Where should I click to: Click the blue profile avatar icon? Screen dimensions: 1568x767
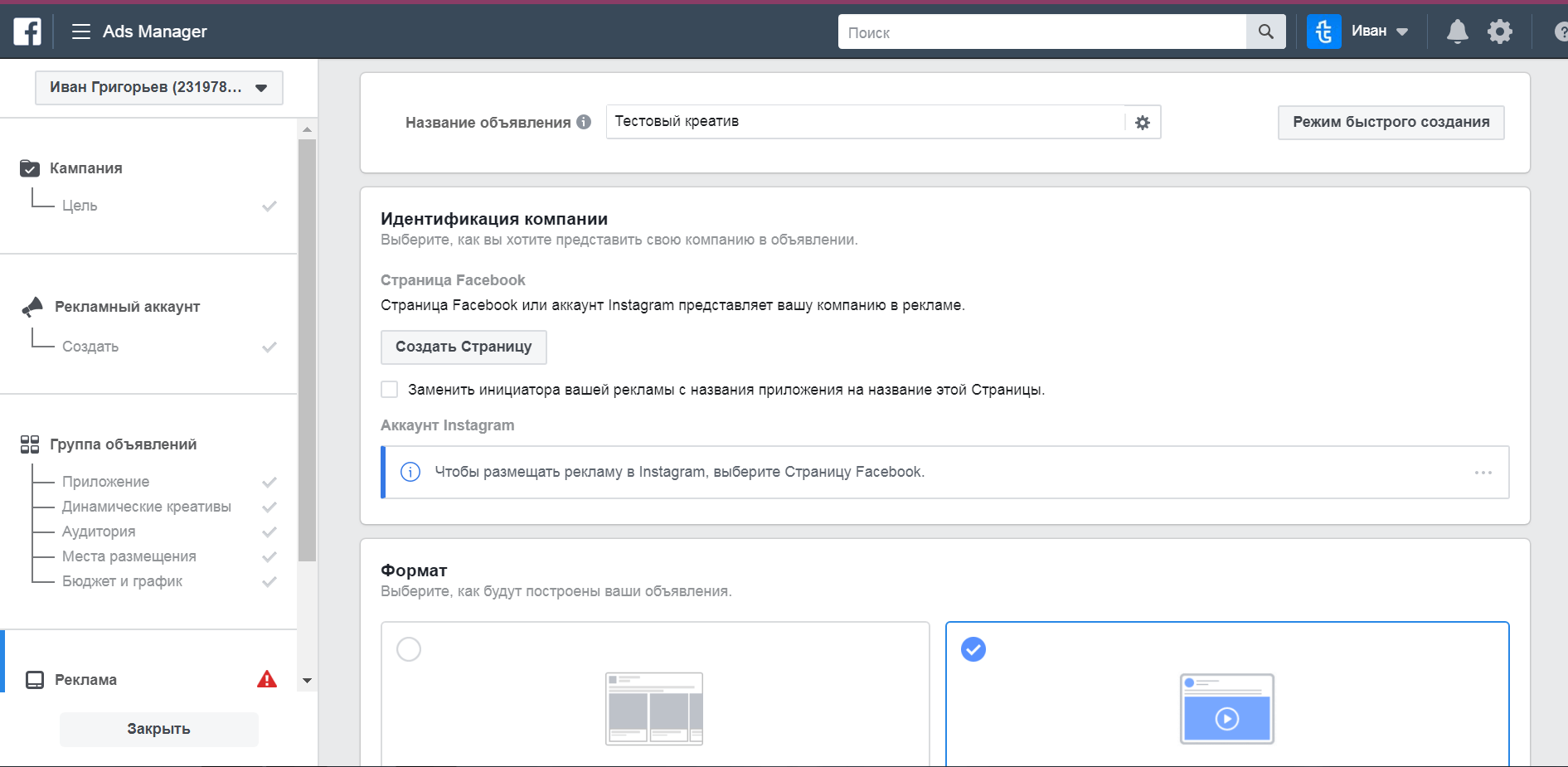(x=1323, y=32)
